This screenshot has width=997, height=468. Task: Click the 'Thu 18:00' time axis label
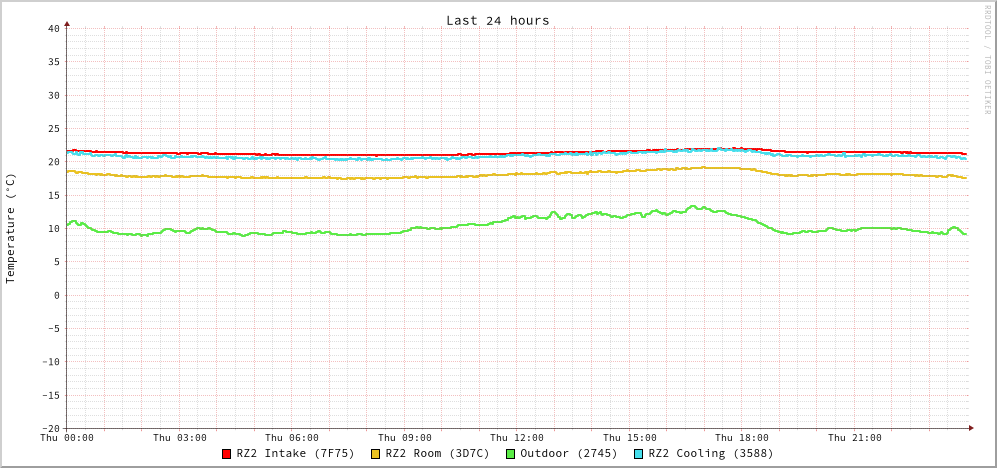click(x=742, y=437)
